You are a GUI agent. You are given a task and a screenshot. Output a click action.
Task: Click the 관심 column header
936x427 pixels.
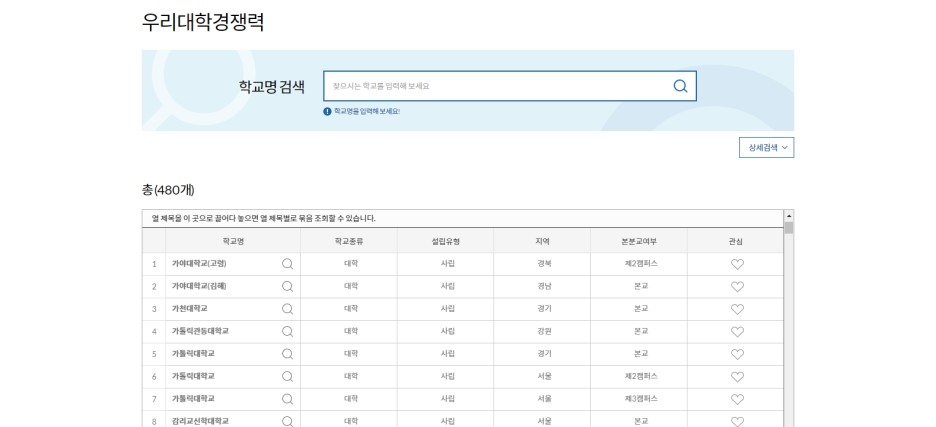click(x=735, y=241)
